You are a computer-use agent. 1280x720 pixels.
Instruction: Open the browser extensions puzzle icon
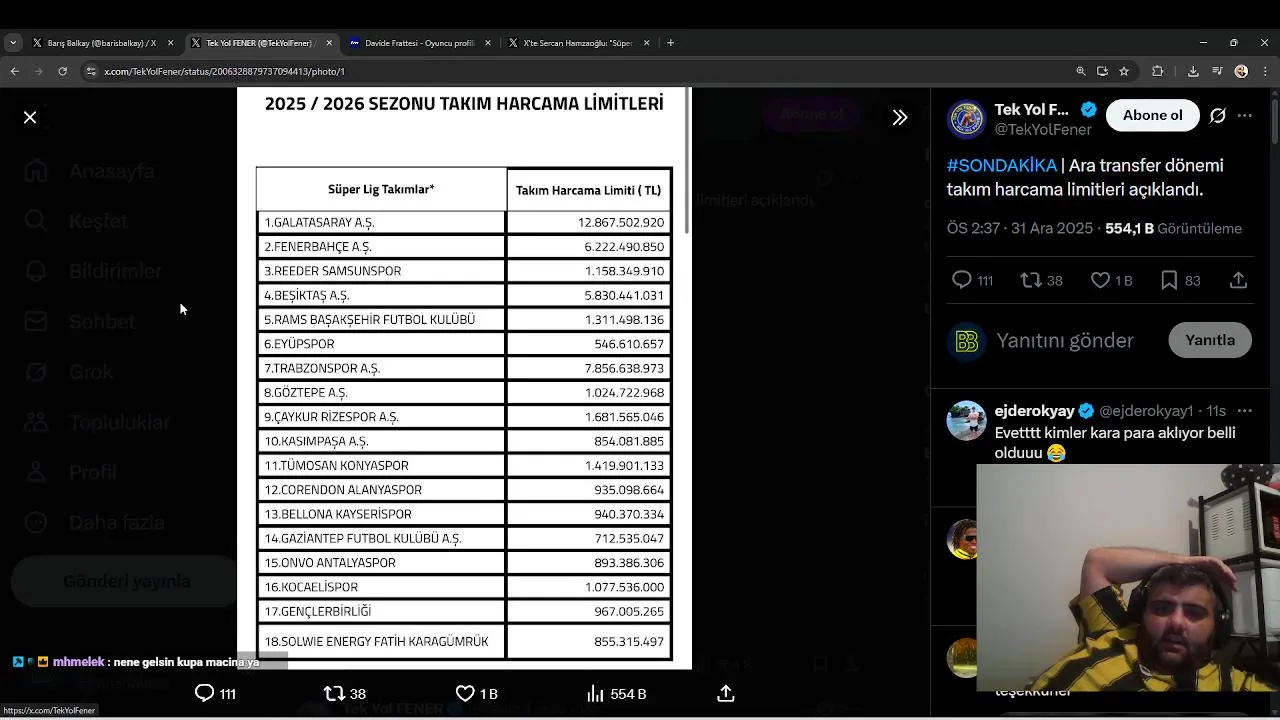click(x=1158, y=71)
